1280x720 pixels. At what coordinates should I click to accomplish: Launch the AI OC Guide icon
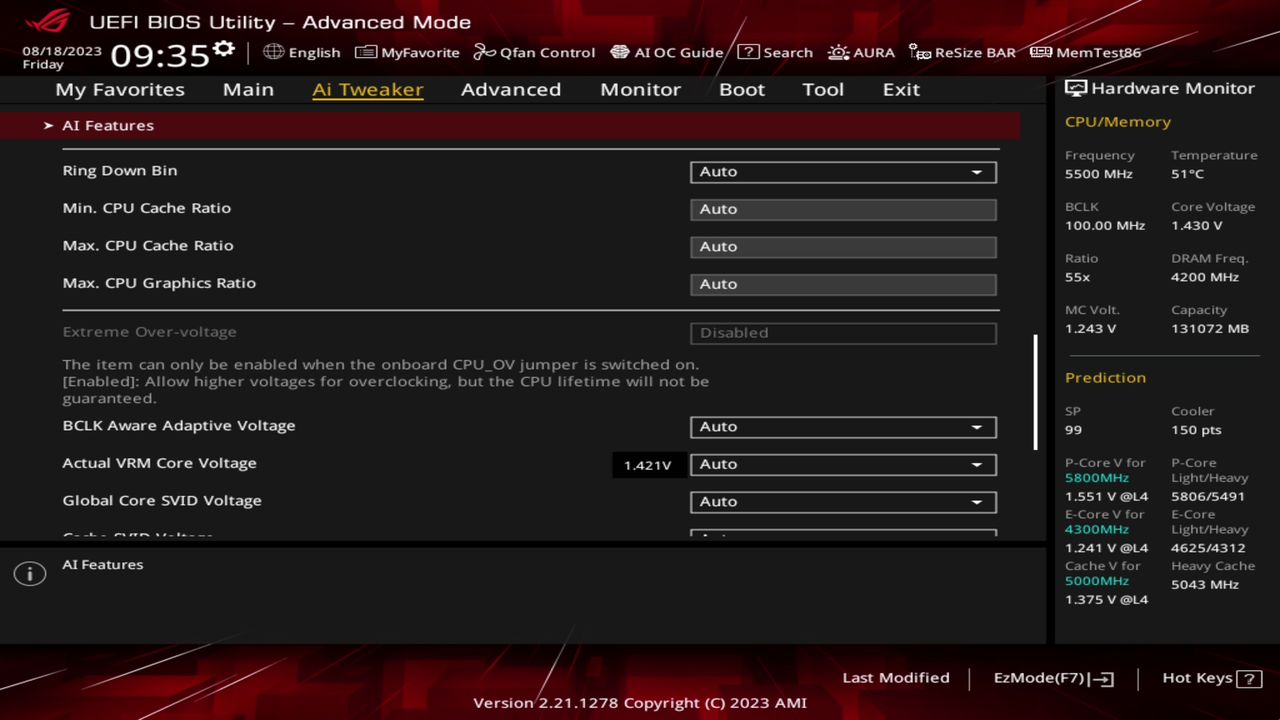click(x=620, y=52)
